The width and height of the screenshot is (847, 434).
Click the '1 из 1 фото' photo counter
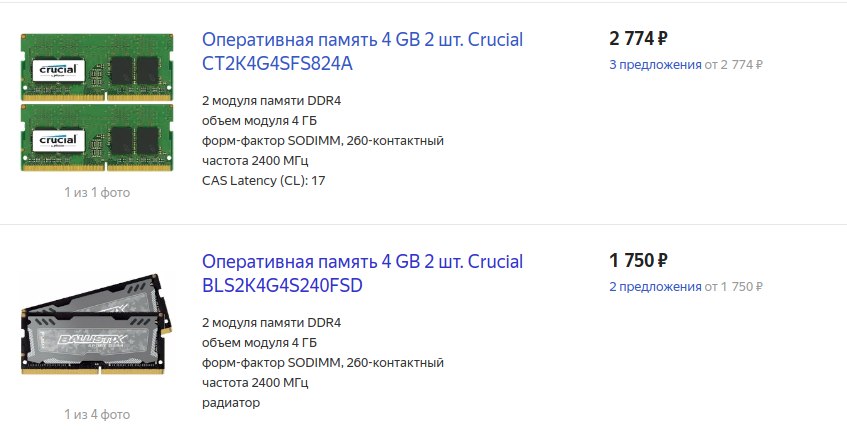(x=97, y=192)
